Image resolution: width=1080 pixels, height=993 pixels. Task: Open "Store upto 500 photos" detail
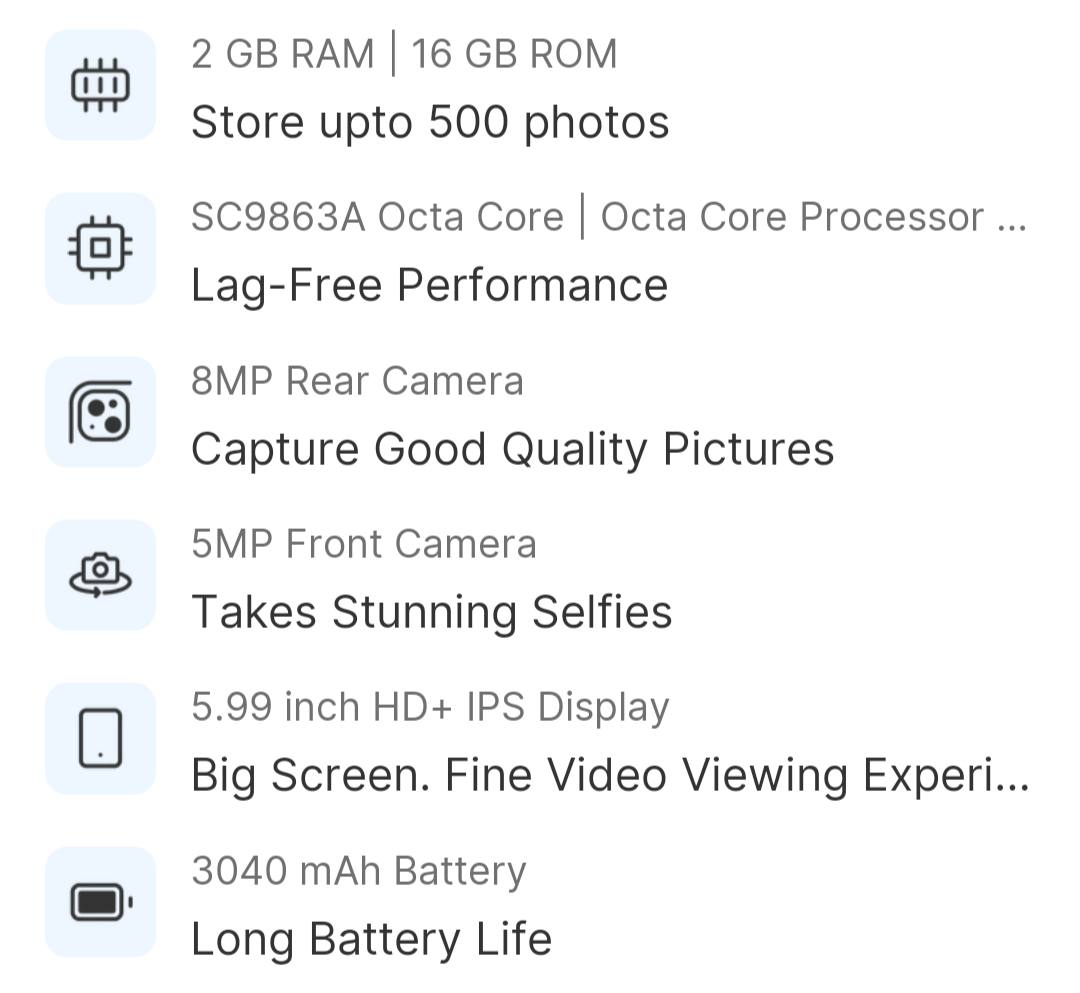point(430,123)
